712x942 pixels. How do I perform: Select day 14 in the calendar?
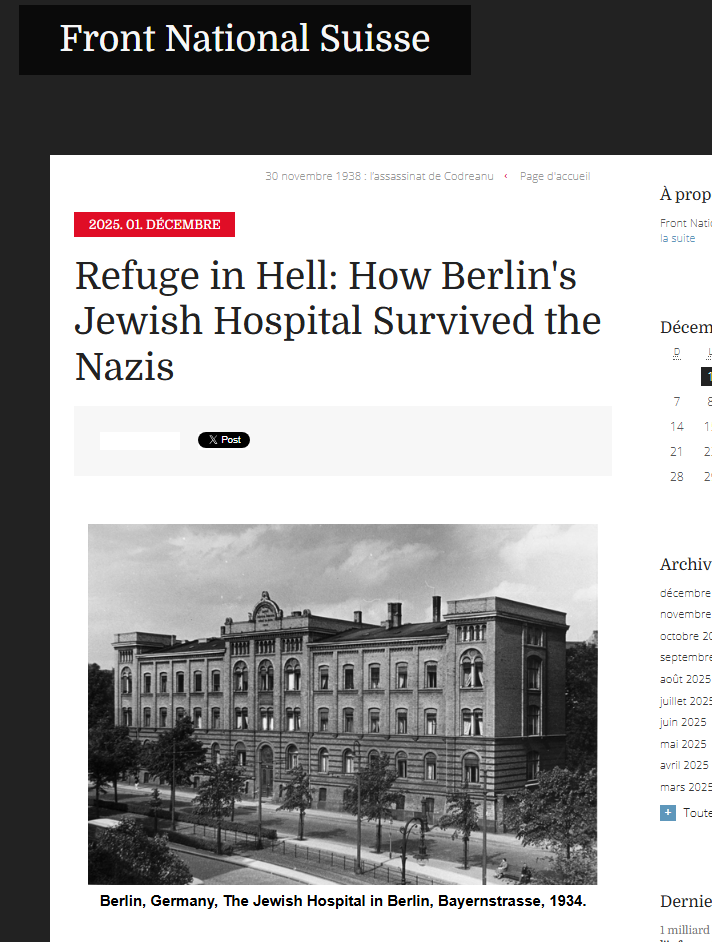pos(677,427)
